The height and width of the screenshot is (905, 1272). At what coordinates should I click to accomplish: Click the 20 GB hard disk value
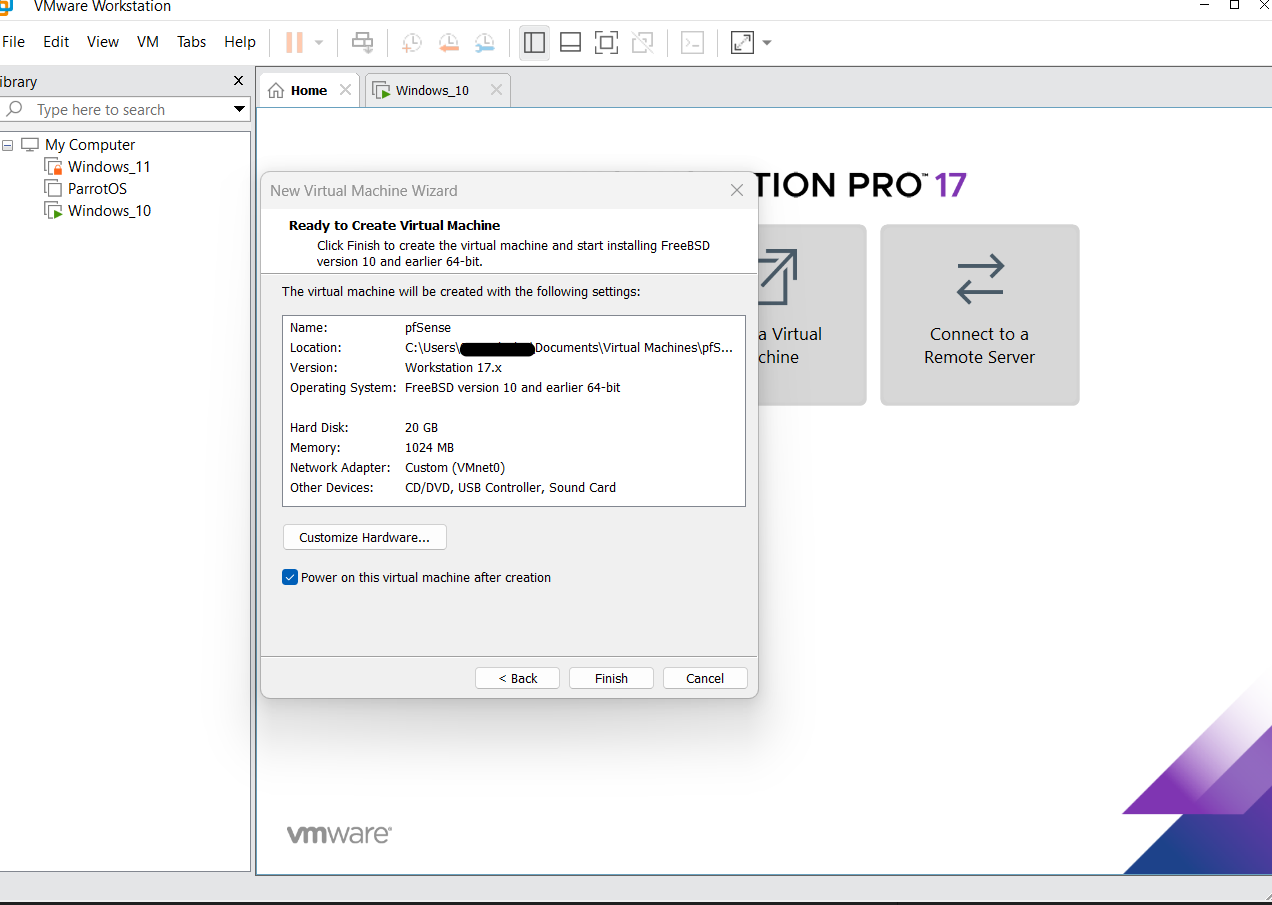click(421, 427)
